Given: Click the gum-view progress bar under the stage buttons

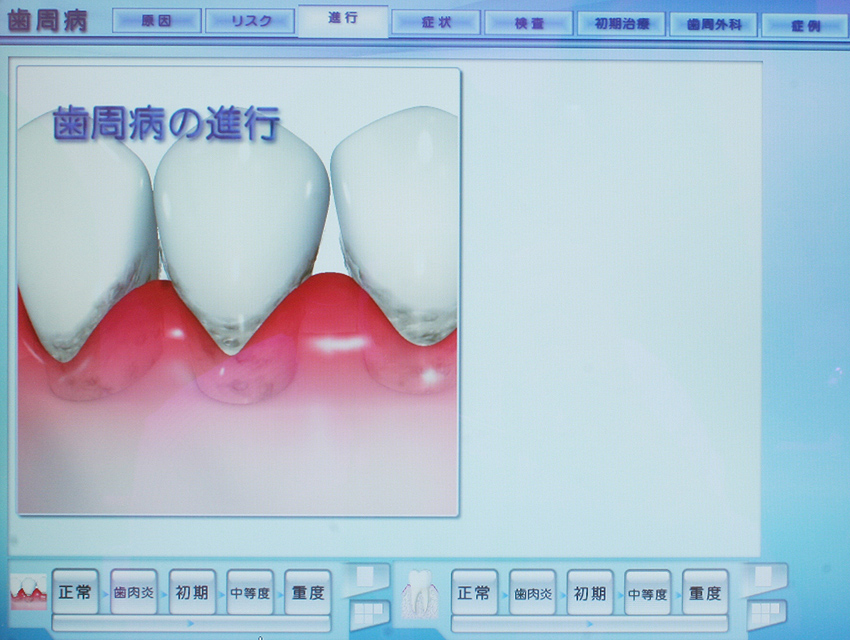Looking at the screenshot, I should click(191, 623).
